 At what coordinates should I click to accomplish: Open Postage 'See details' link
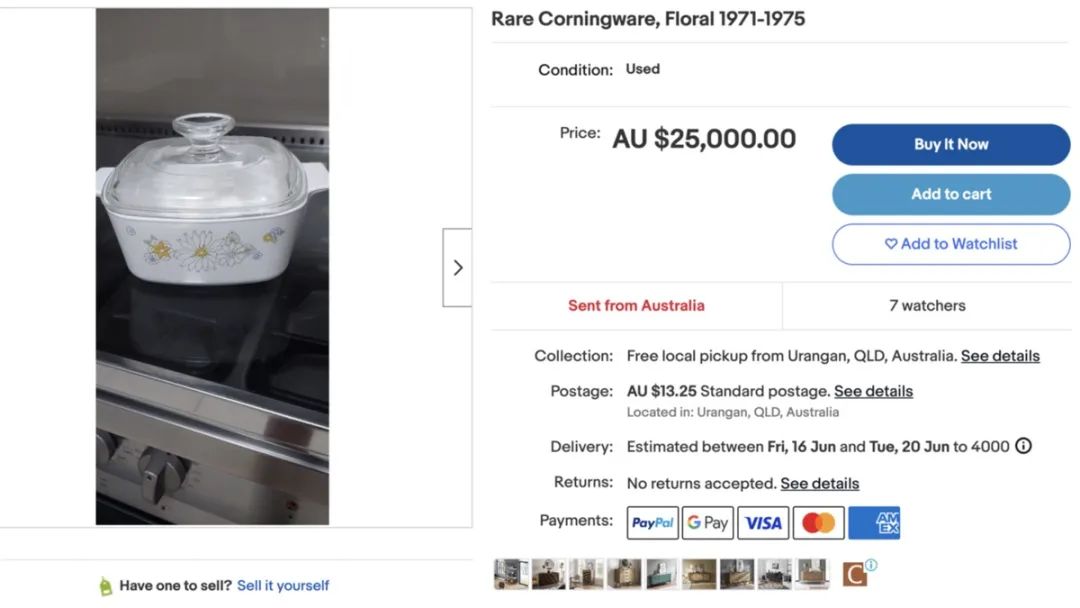coord(873,391)
